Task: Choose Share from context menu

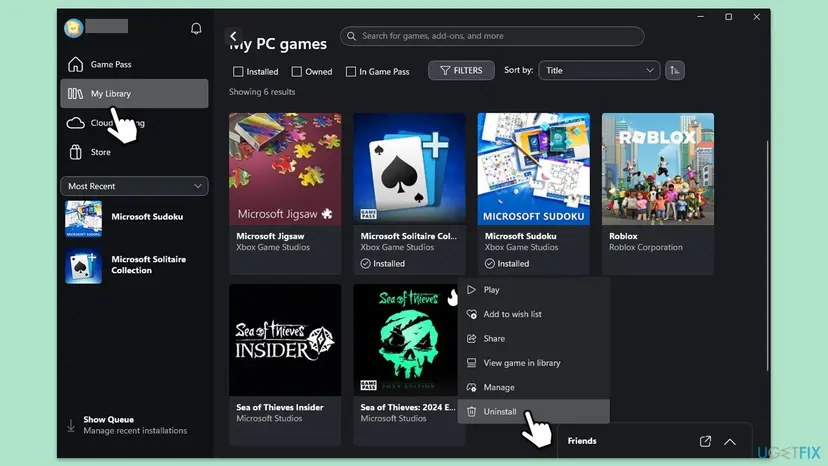Action: 533,338
